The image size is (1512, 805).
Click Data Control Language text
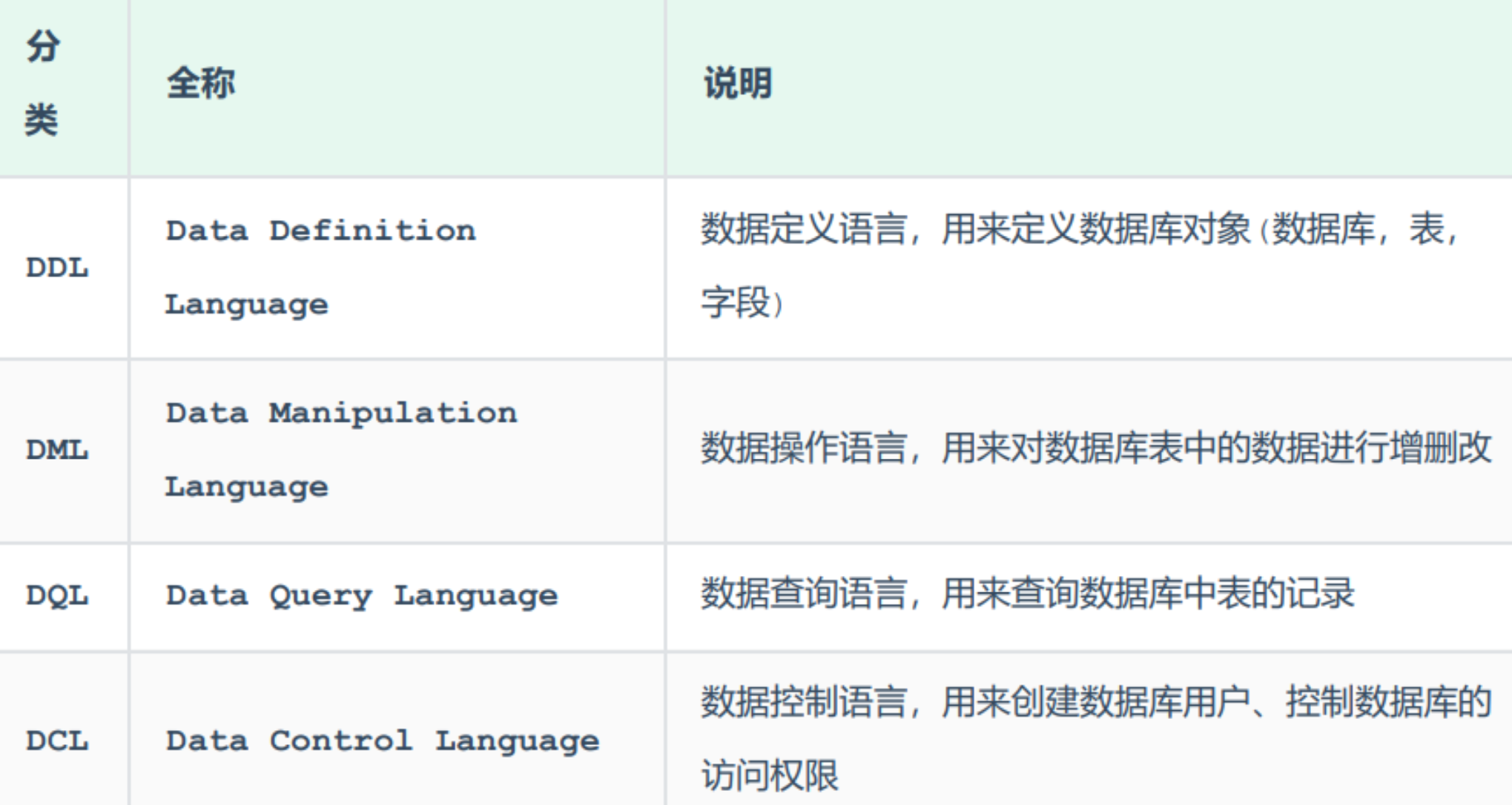click(x=382, y=741)
